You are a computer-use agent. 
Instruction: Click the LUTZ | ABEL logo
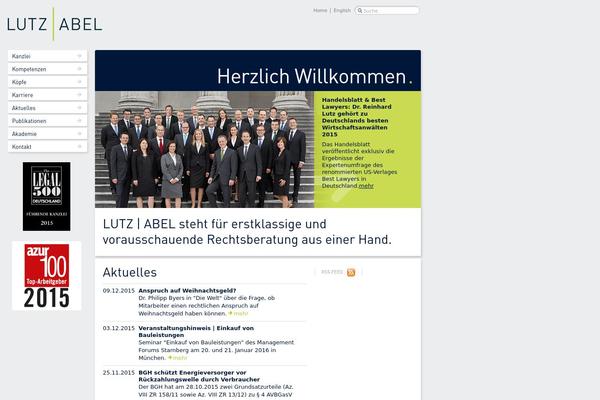click(54, 24)
